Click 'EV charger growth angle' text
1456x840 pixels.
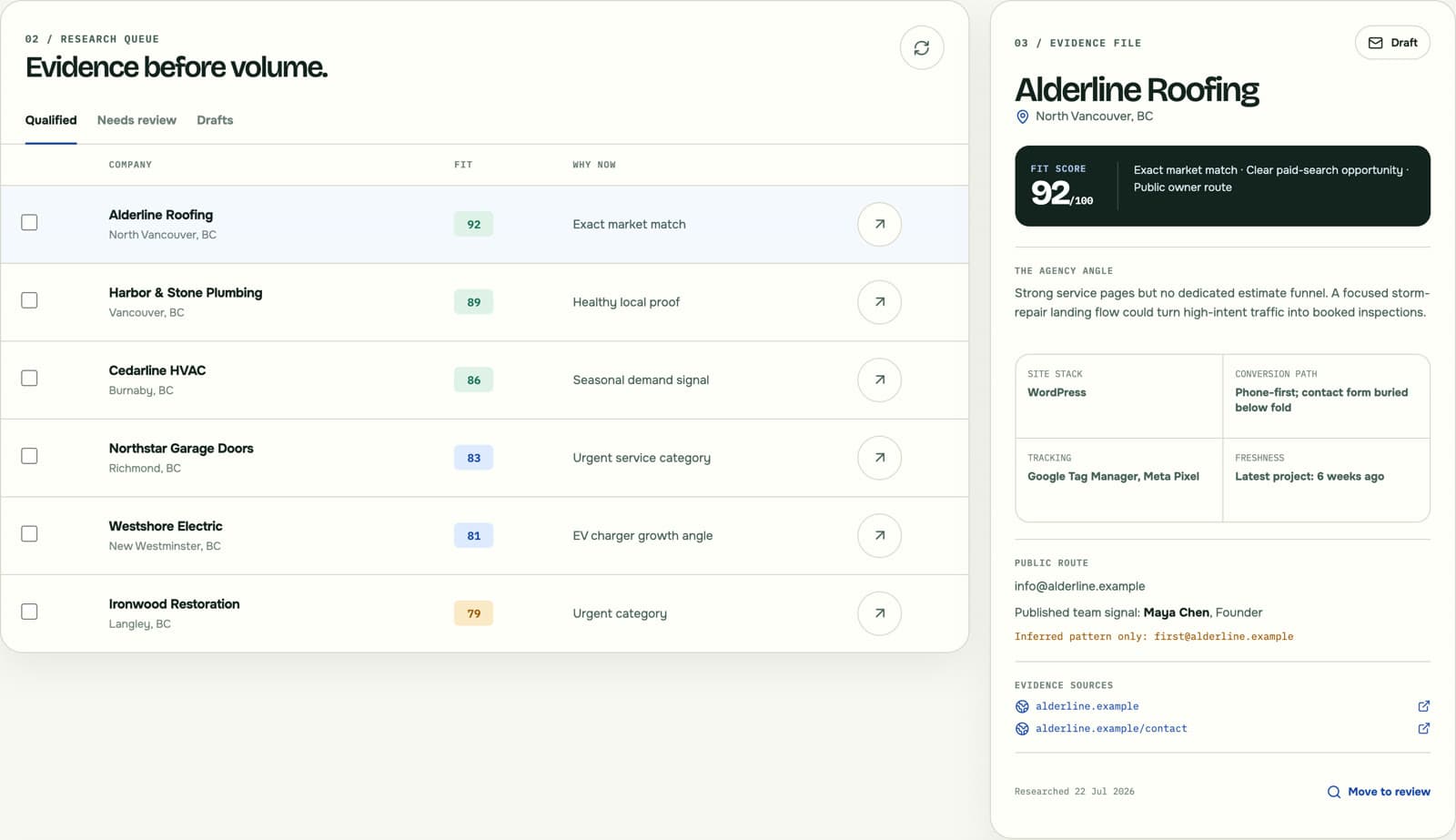(x=642, y=535)
